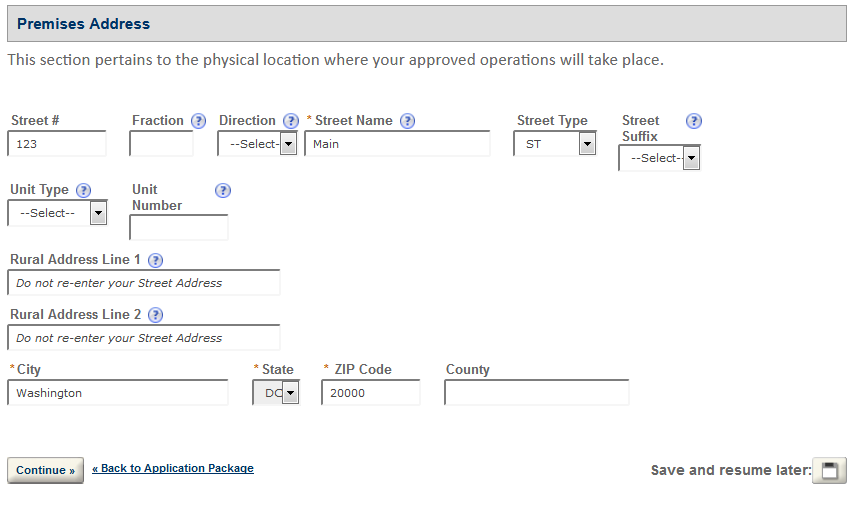
Task: Click help icon beside Direction label
Action: (291, 121)
